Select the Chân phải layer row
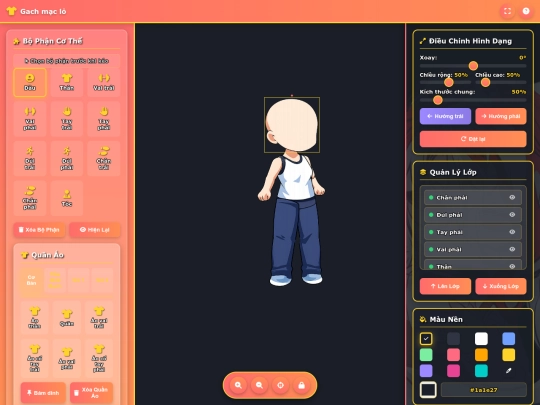This screenshot has height=405, width=540. [x=473, y=197]
